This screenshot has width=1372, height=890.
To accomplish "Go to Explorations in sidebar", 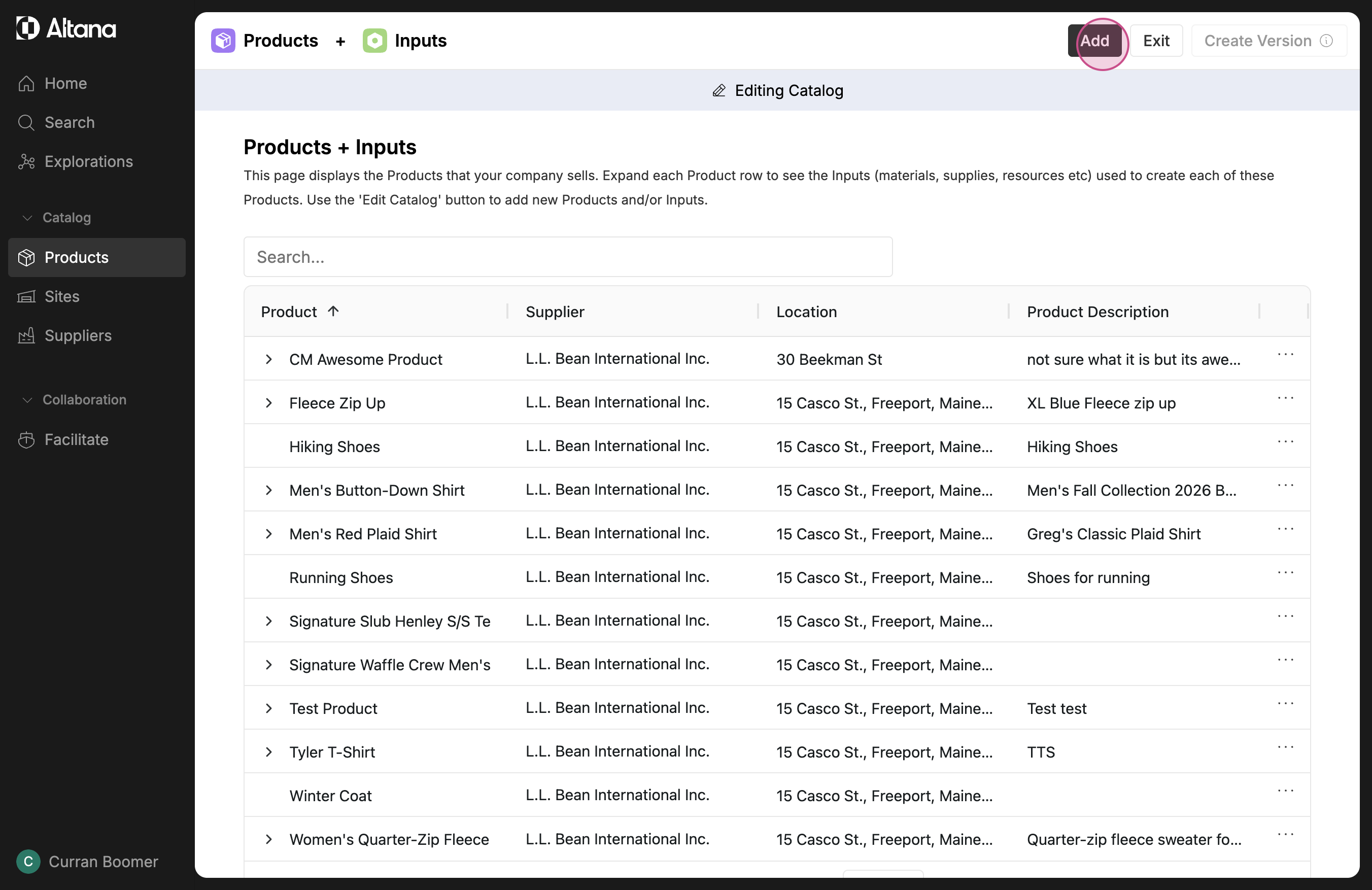I will [x=88, y=161].
